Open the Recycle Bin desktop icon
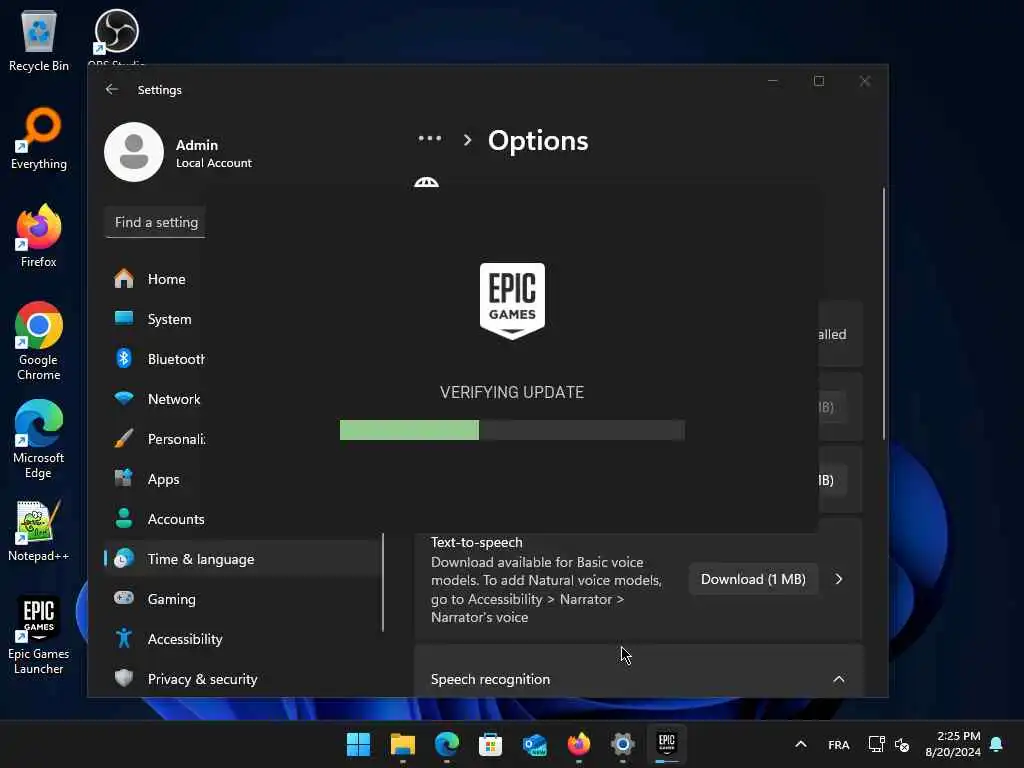The image size is (1024, 768). pos(39,41)
